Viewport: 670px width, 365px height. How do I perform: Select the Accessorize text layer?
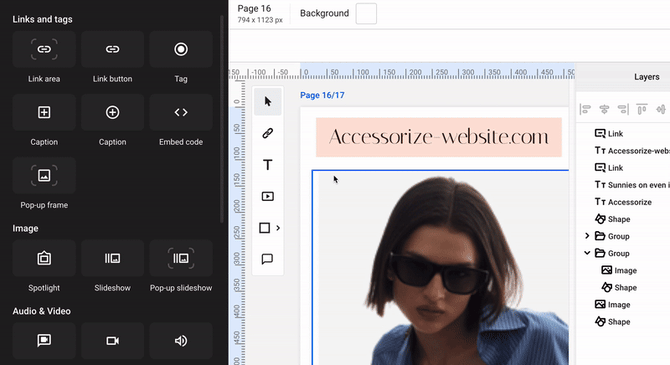click(623, 202)
